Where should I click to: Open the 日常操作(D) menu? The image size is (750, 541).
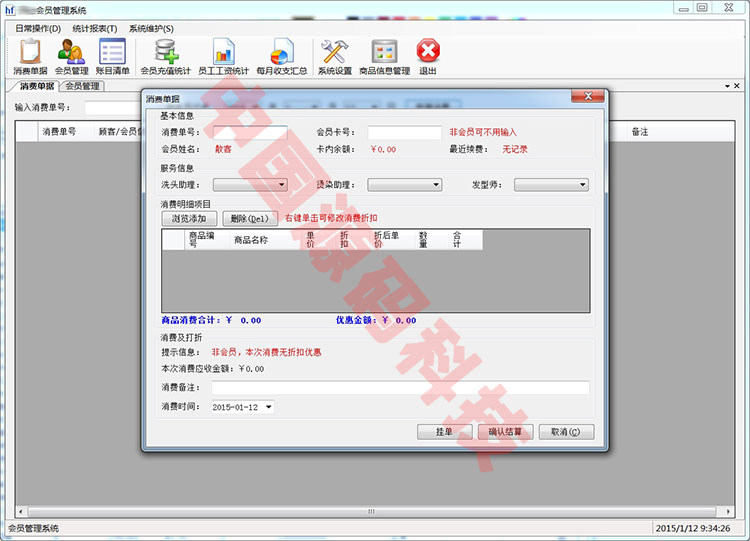38,29
